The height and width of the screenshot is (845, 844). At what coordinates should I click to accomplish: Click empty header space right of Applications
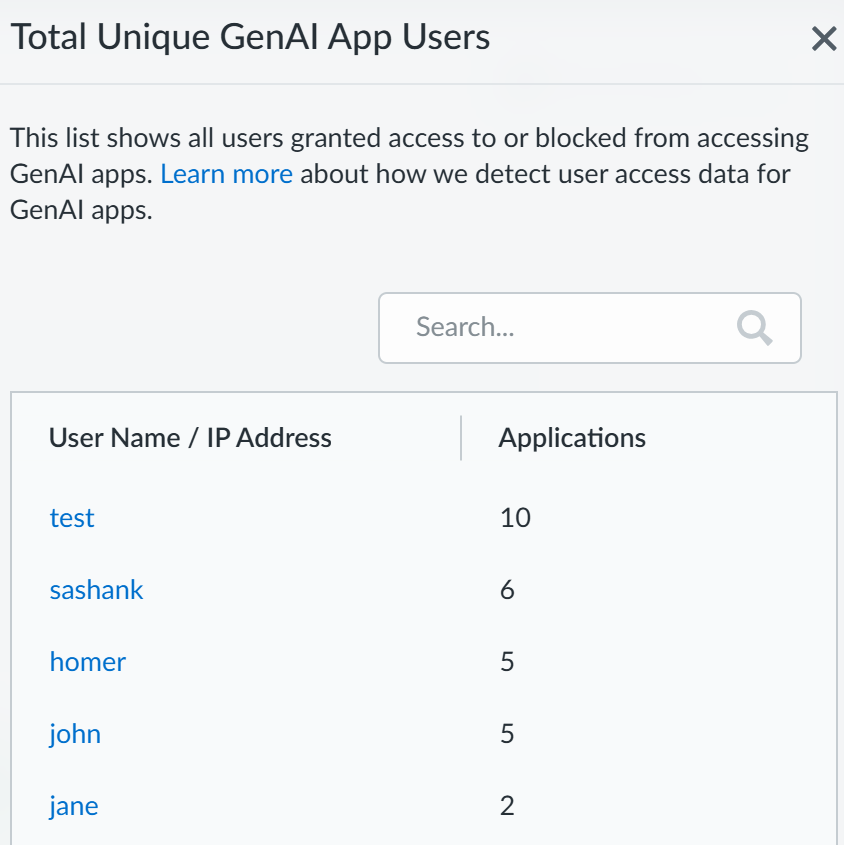coord(740,438)
